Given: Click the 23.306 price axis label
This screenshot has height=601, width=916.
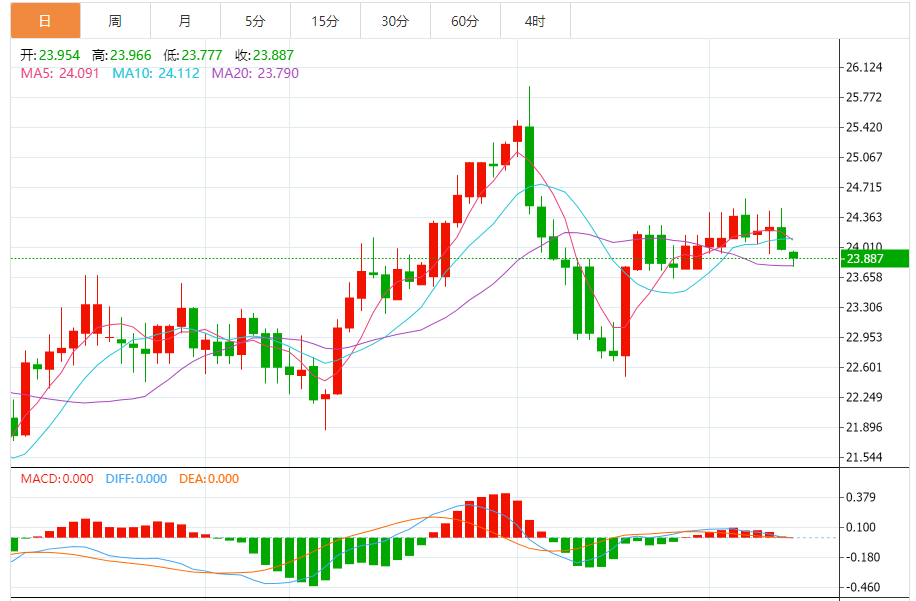Looking at the screenshot, I should click(x=864, y=307).
